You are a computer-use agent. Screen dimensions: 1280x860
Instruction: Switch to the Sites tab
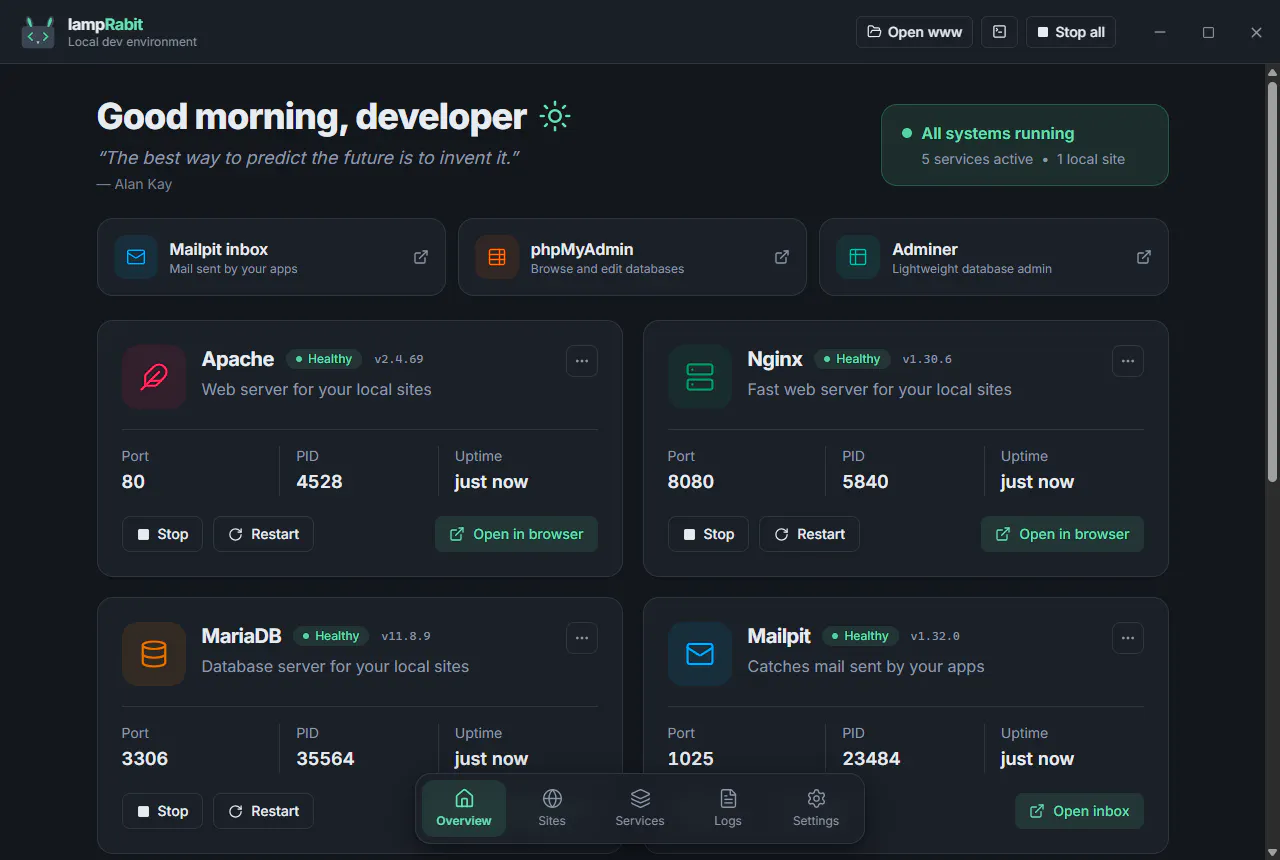click(x=552, y=808)
